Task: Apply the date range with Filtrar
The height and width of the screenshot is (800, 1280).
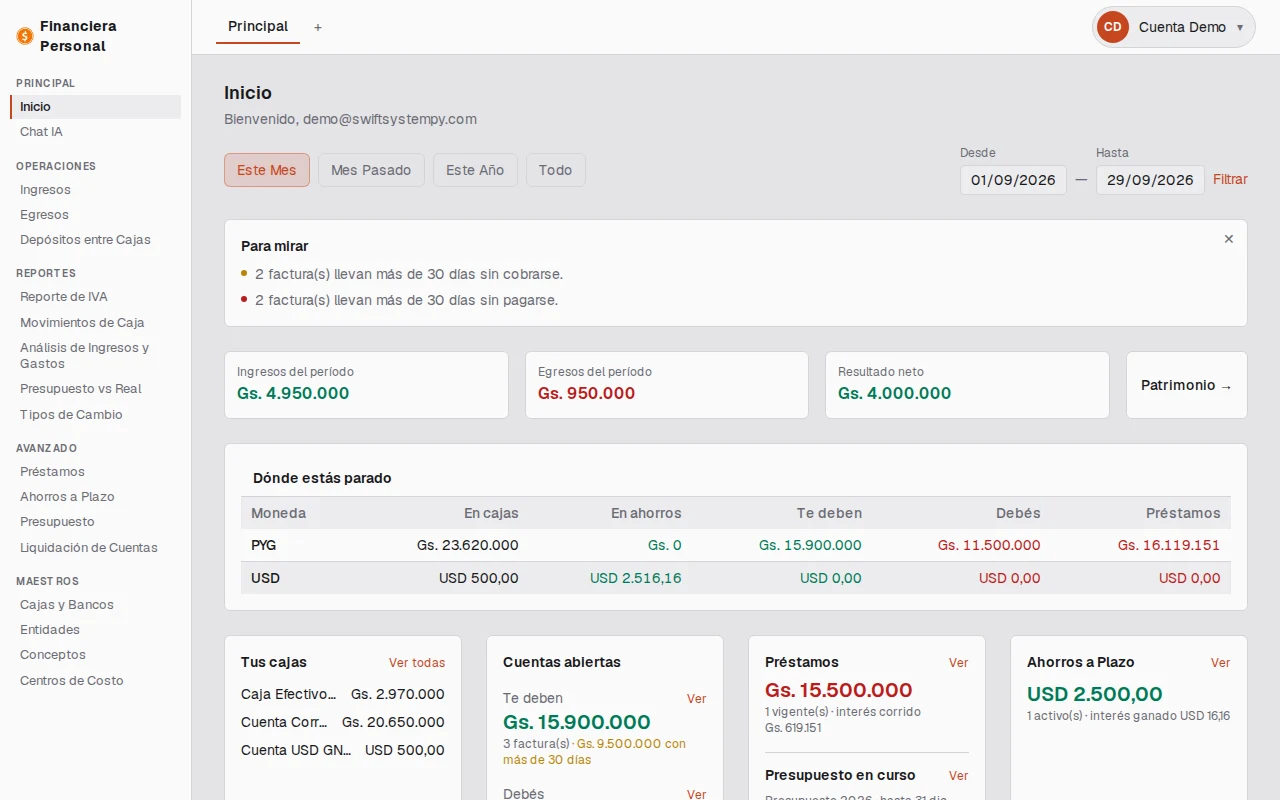Action: pos(1230,180)
